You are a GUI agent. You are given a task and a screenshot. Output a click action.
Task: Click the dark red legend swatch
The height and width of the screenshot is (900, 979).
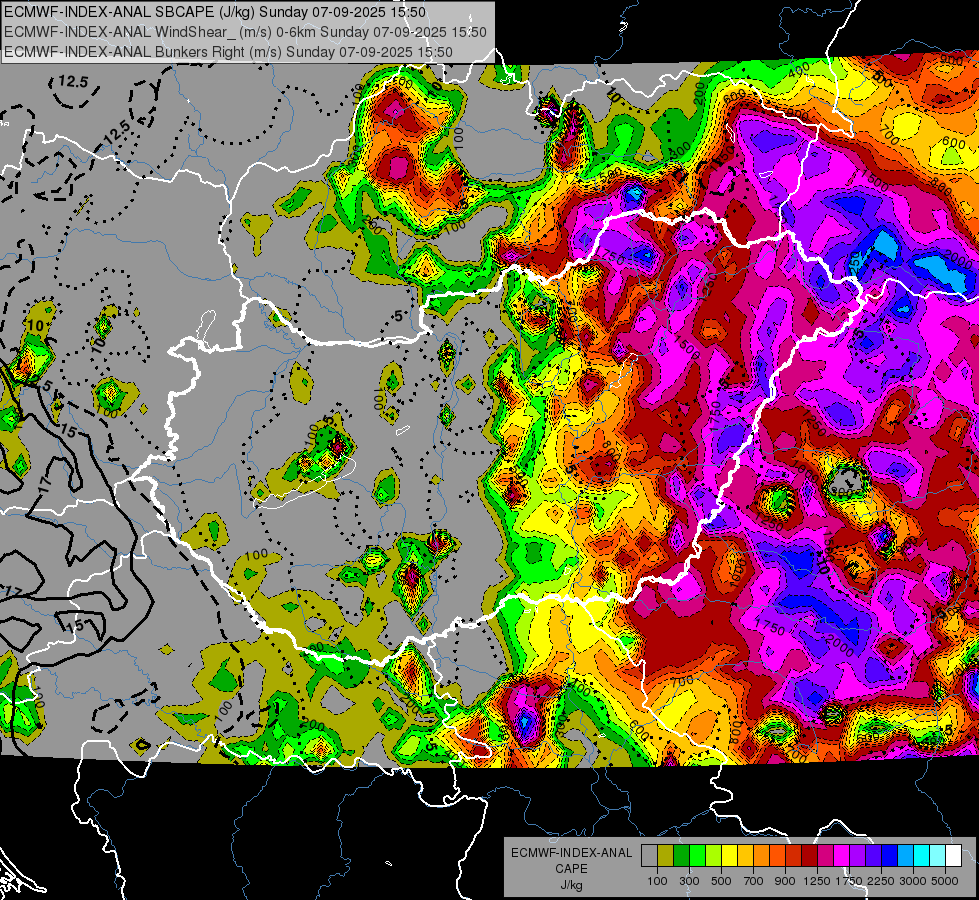click(x=809, y=856)
